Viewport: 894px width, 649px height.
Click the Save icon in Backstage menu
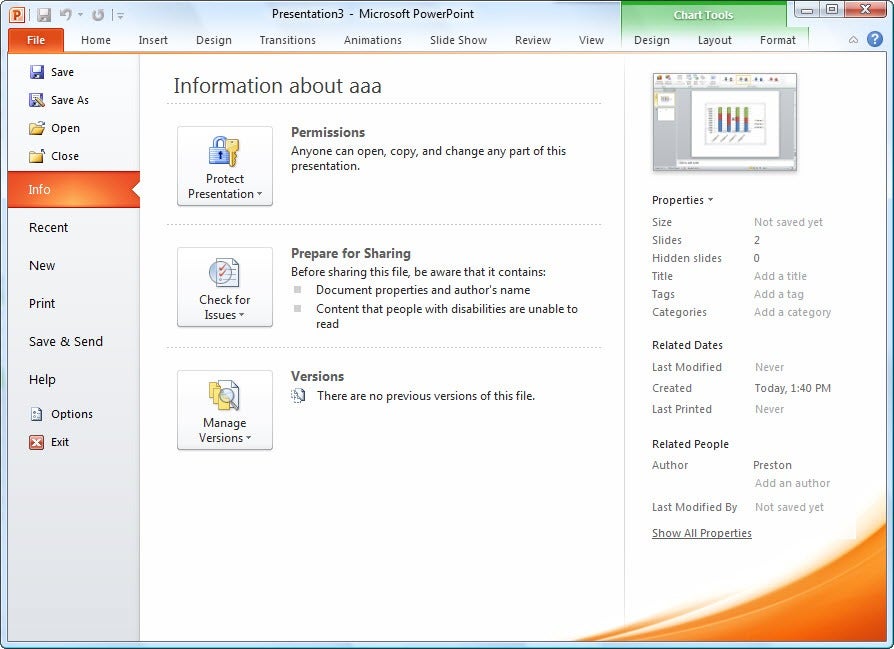36,72
